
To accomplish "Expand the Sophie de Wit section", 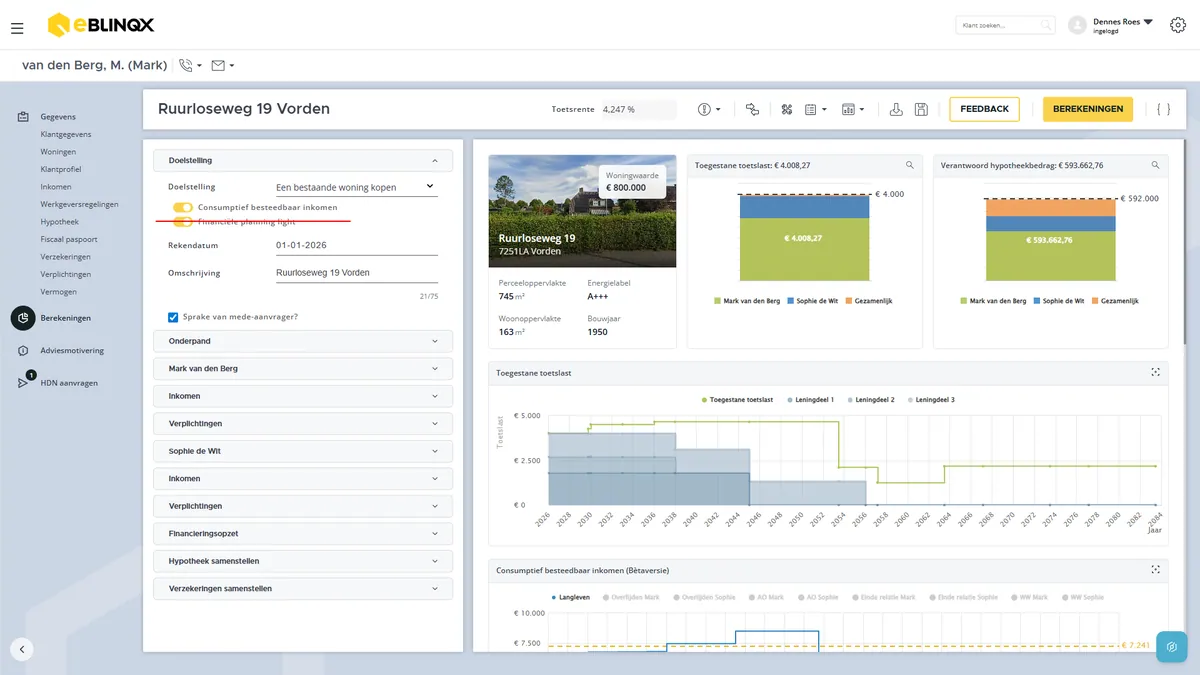I will point(303,451).
